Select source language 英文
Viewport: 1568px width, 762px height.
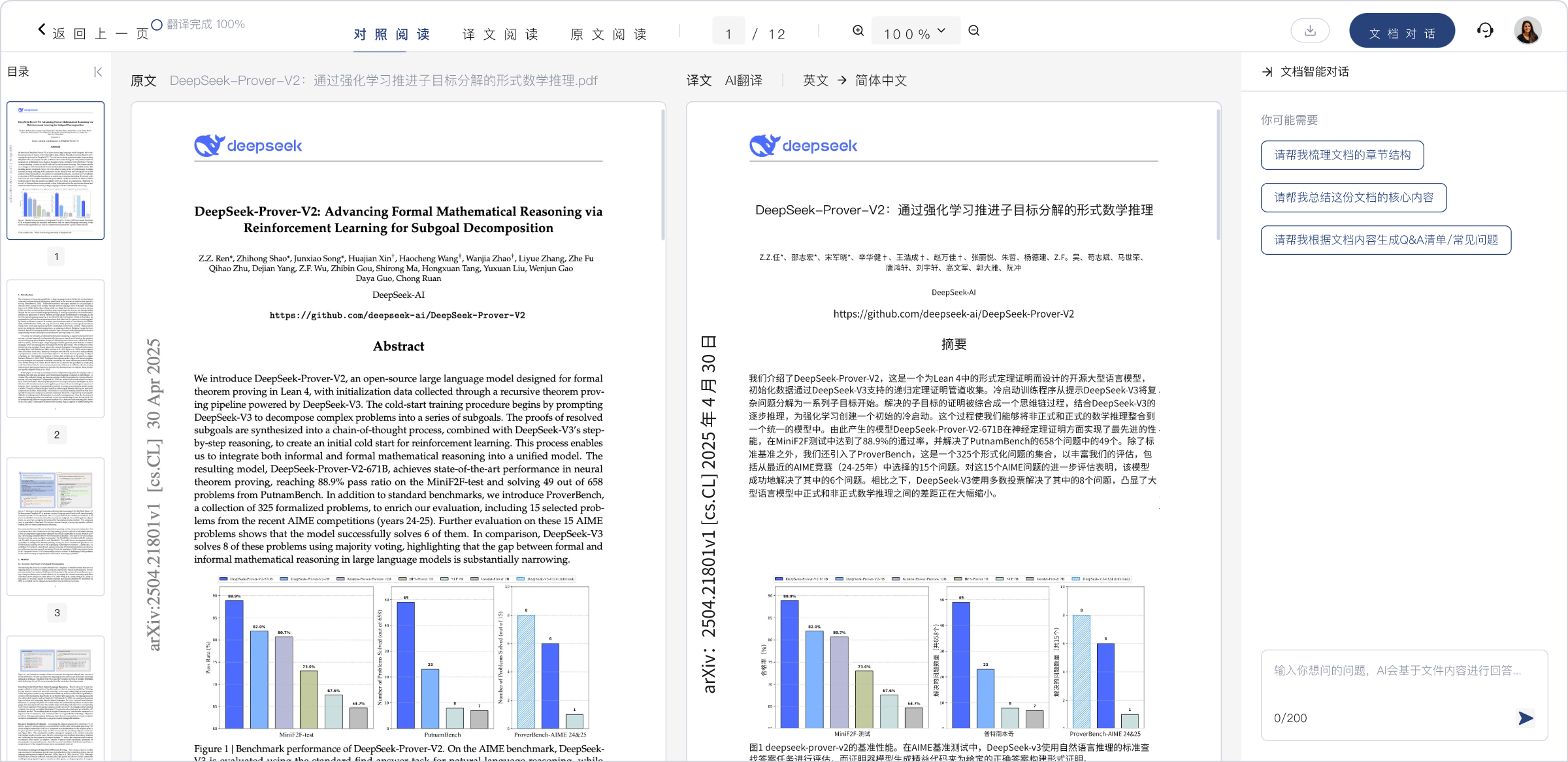(x=815, y=80)
